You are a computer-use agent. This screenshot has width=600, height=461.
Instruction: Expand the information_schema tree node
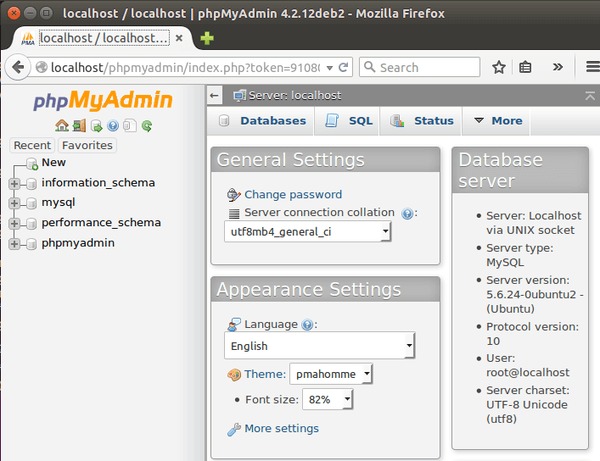tap(14, 184)
